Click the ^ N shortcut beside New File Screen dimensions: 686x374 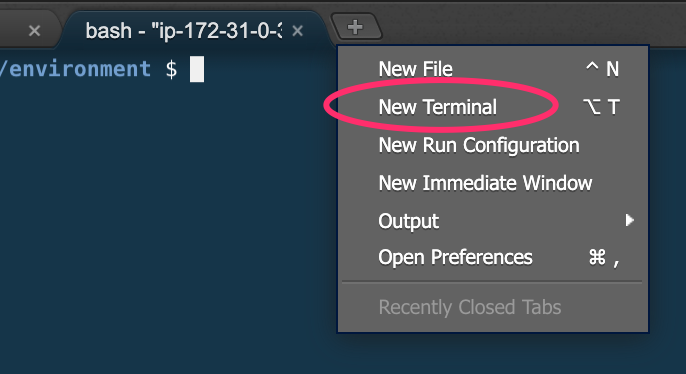pyautogui.click(x=602, y=69)
